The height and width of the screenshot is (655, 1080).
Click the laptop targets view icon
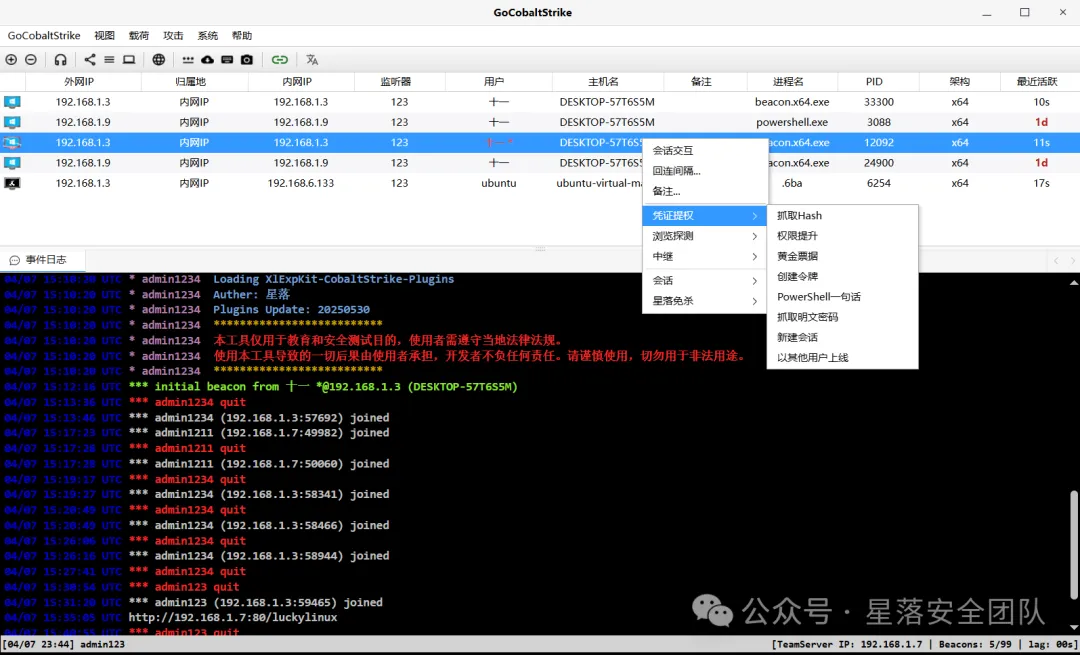pos(129,60)
